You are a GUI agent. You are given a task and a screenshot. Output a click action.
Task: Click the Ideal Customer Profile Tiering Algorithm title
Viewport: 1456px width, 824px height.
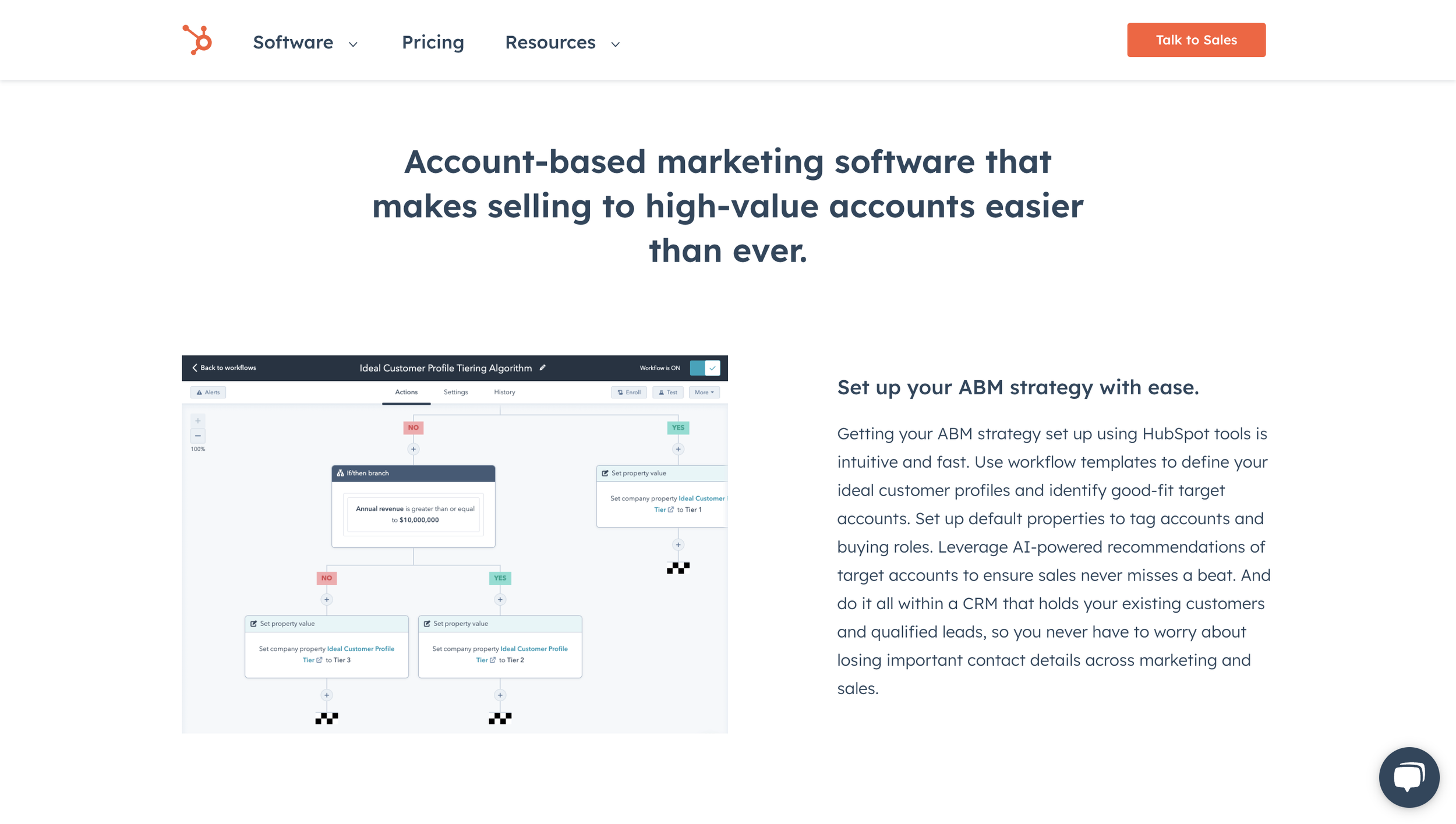[446, 367]
